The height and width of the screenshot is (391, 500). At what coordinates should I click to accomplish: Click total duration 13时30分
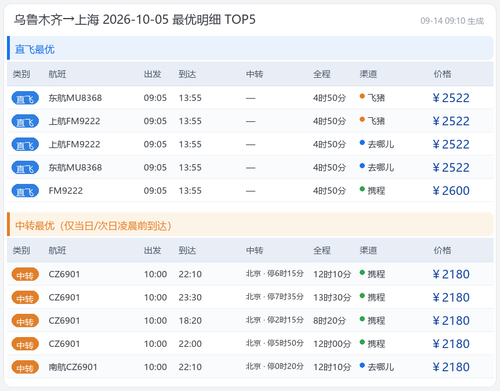point(332,297)
